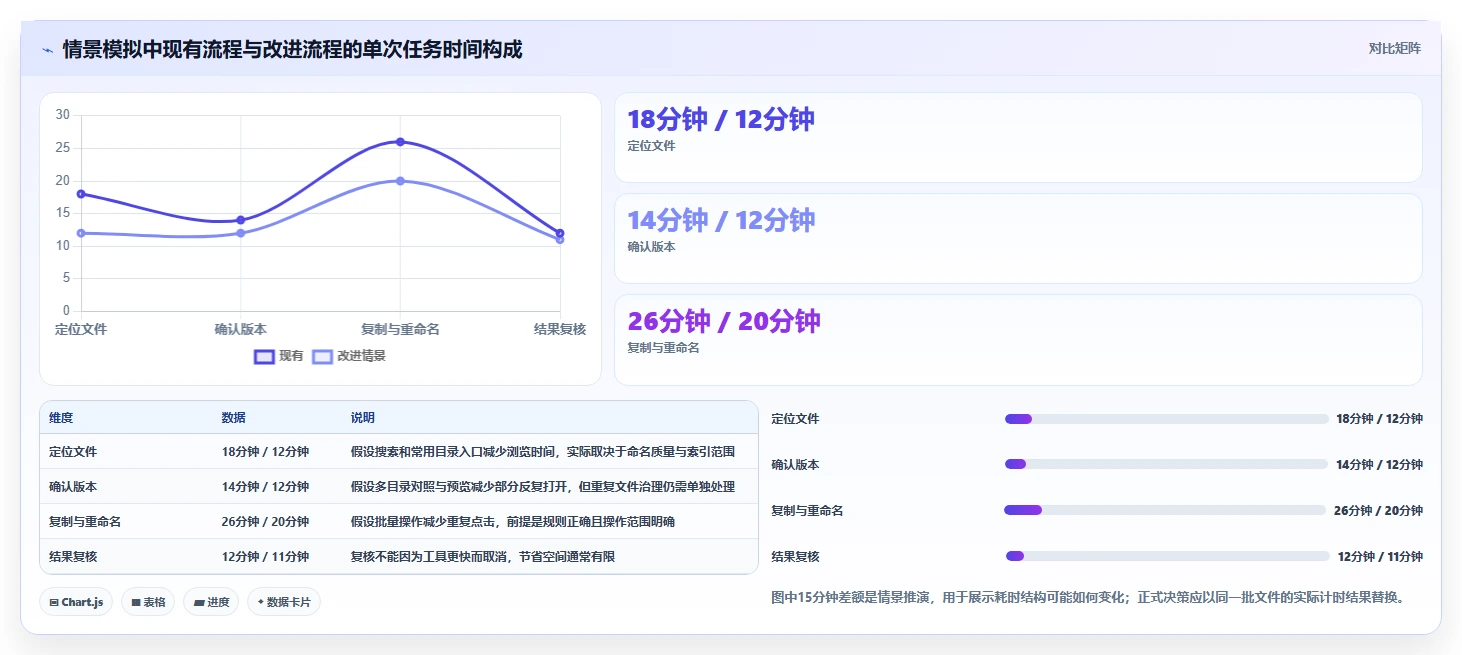Toggle the 现有 legend series
1462x655 pixels.
[x=279, y=356]
